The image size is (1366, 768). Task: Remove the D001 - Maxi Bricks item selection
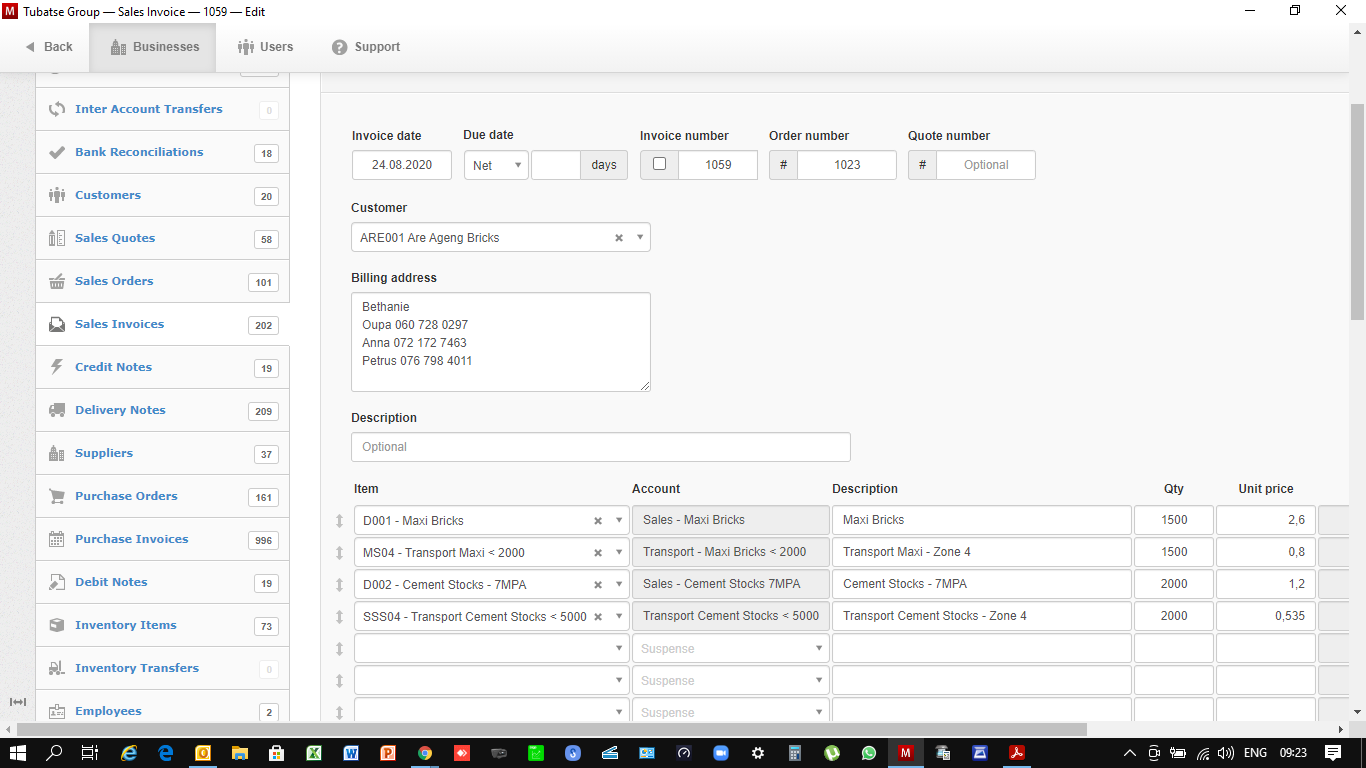598,521
